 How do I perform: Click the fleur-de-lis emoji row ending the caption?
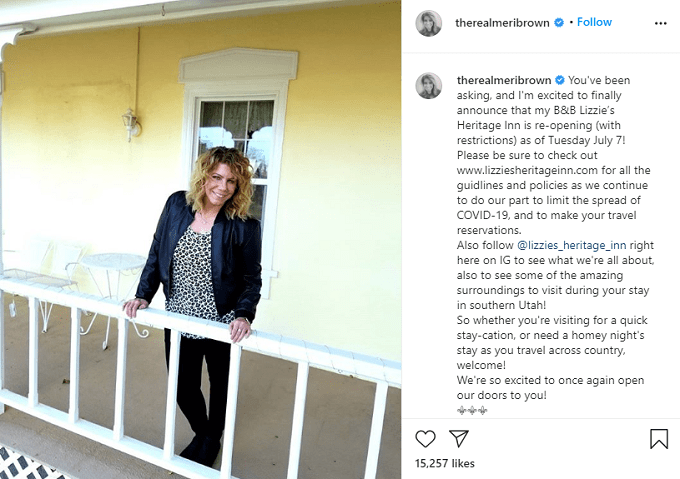pyautogui.click(x=472, y=410)
